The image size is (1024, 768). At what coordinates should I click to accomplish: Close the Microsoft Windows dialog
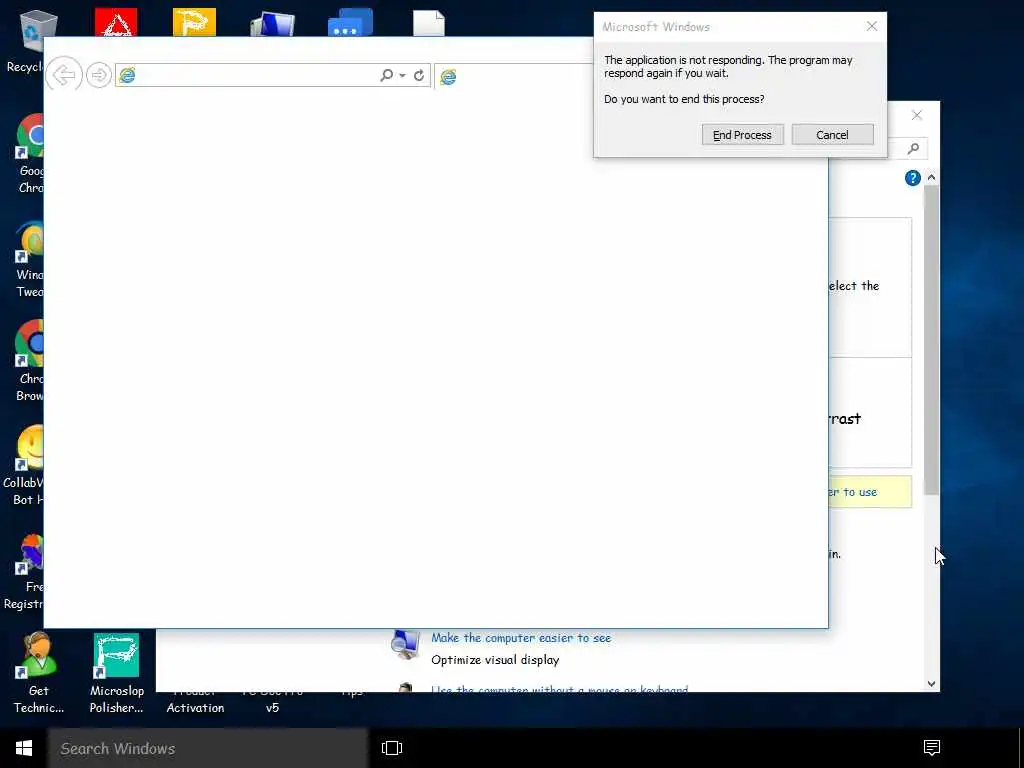pos(872,26)
